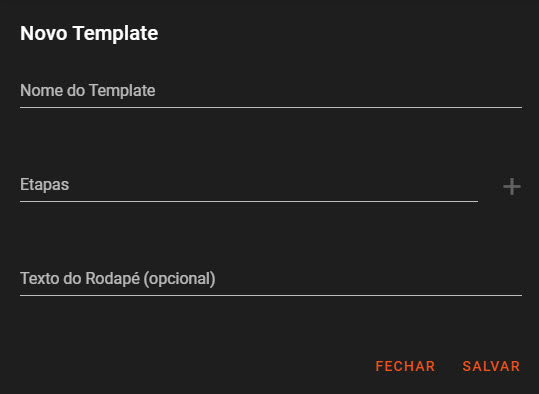Viewport: 539px width, 394px height.
Task: Activate the gray add-step plus symbol
Action: click(x=512, y=187)
